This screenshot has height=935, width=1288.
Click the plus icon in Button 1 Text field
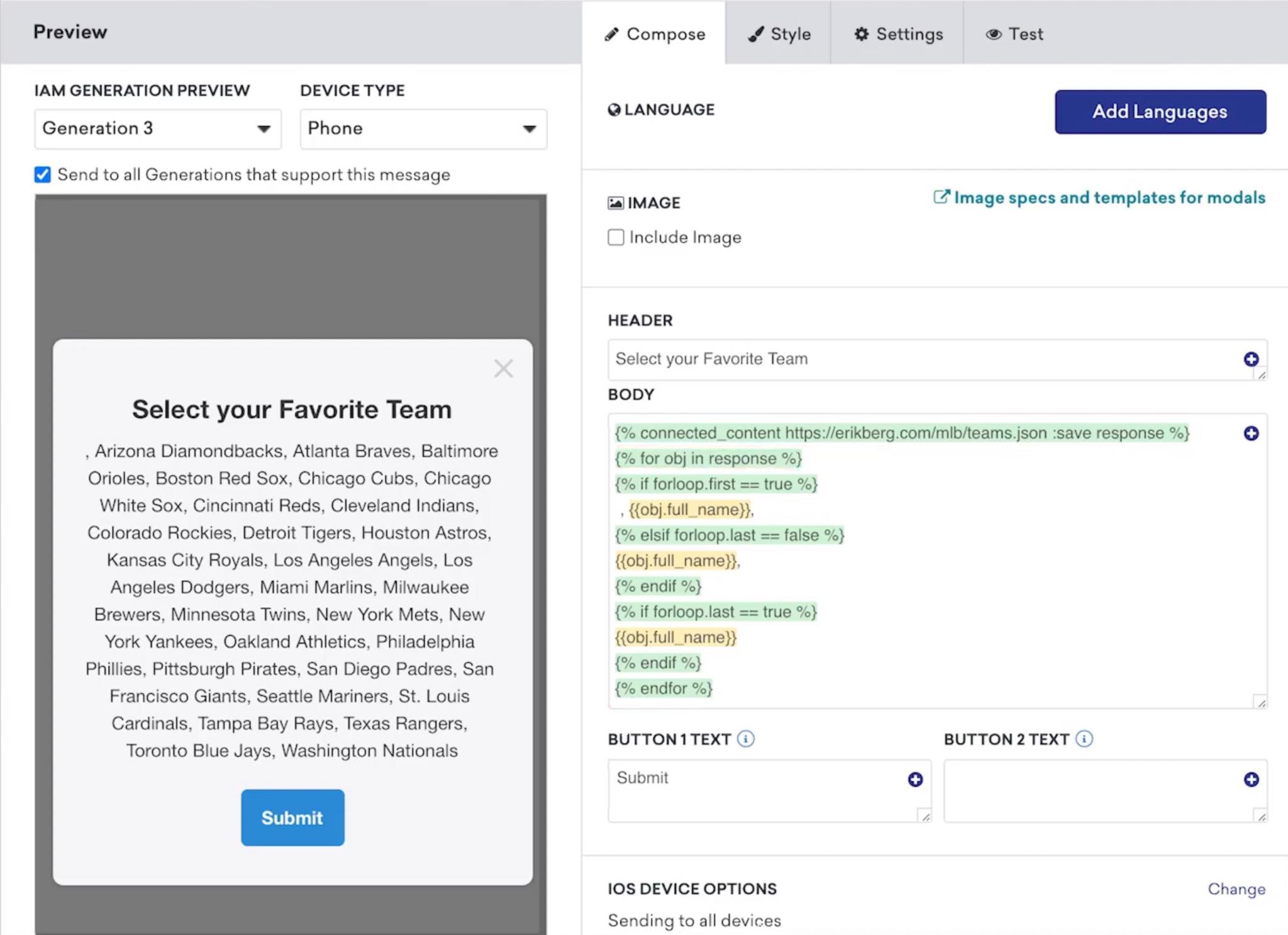[915, 778]
